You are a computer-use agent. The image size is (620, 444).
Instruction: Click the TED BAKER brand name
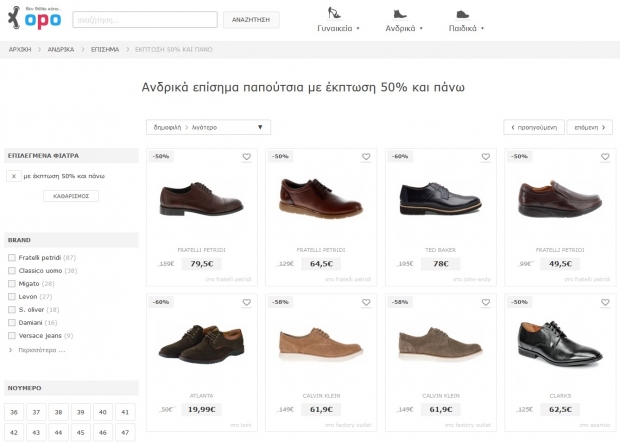coord(440,250)
